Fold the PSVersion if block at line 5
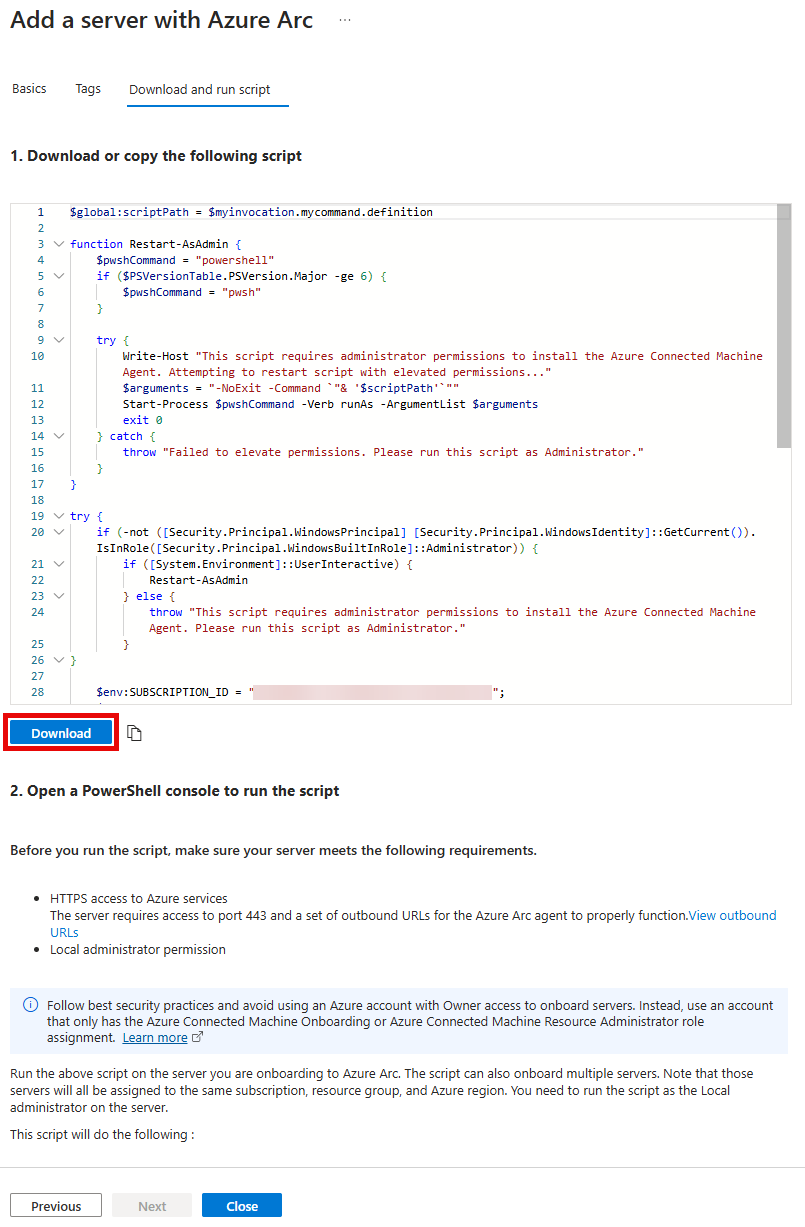Screen dimensions: 805x1227 point(59,276)
